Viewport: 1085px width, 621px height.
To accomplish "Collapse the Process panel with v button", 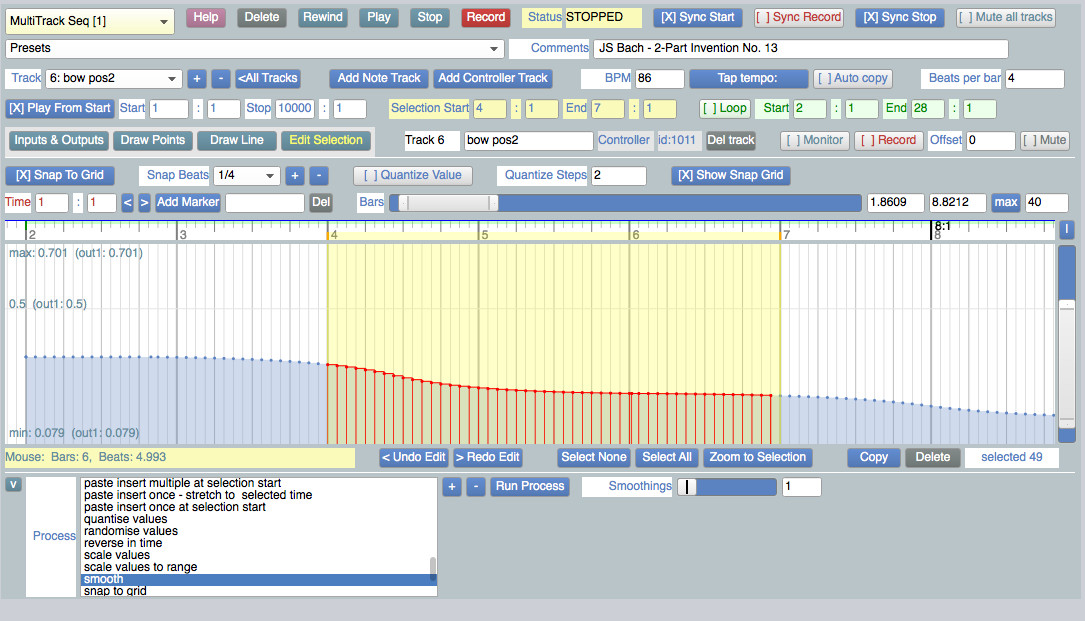I will tap(13, 485).
